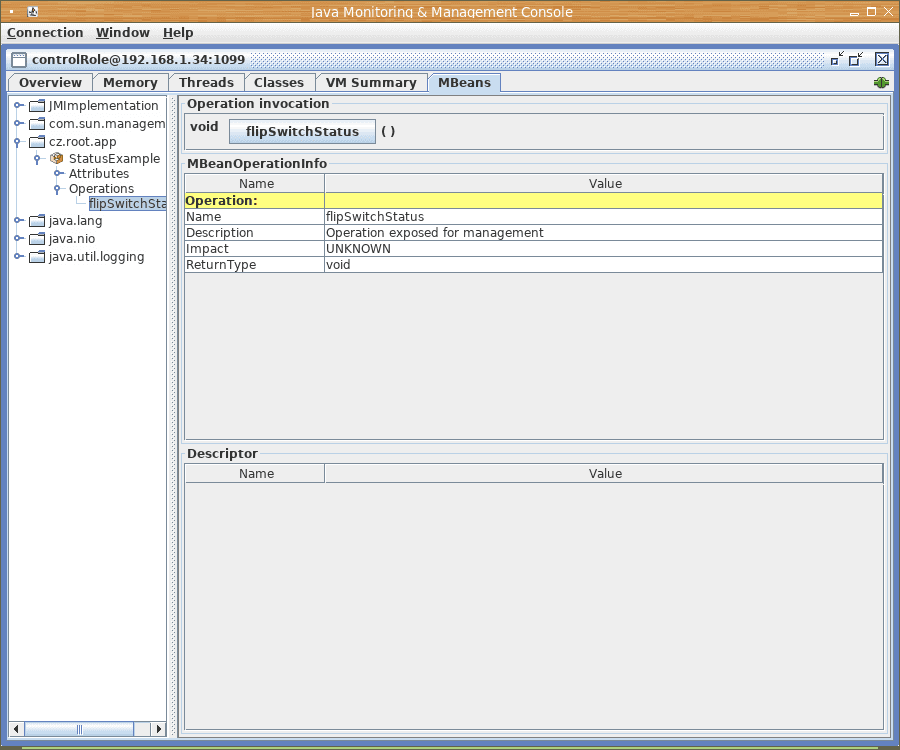Iconify the controlRole internal frame

click(x=837, y=59)
